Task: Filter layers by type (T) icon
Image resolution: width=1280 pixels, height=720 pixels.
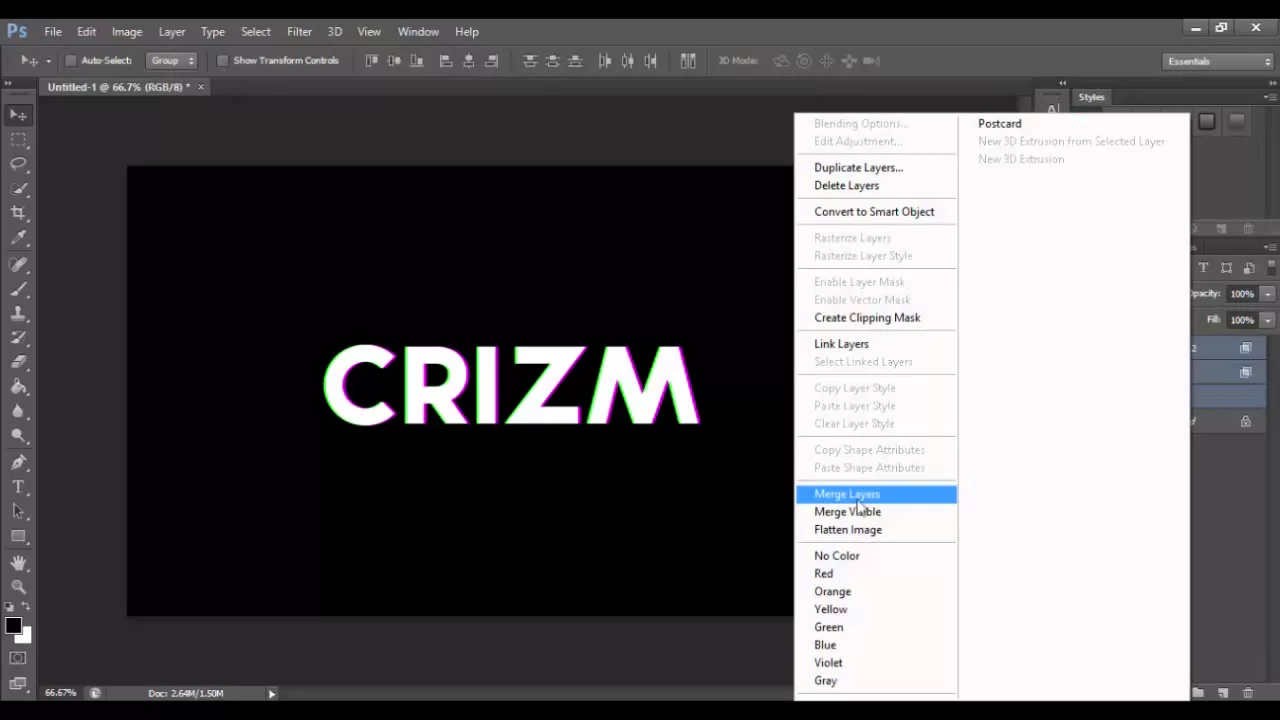Action: pyautogui.click(x=1203, y=268)
